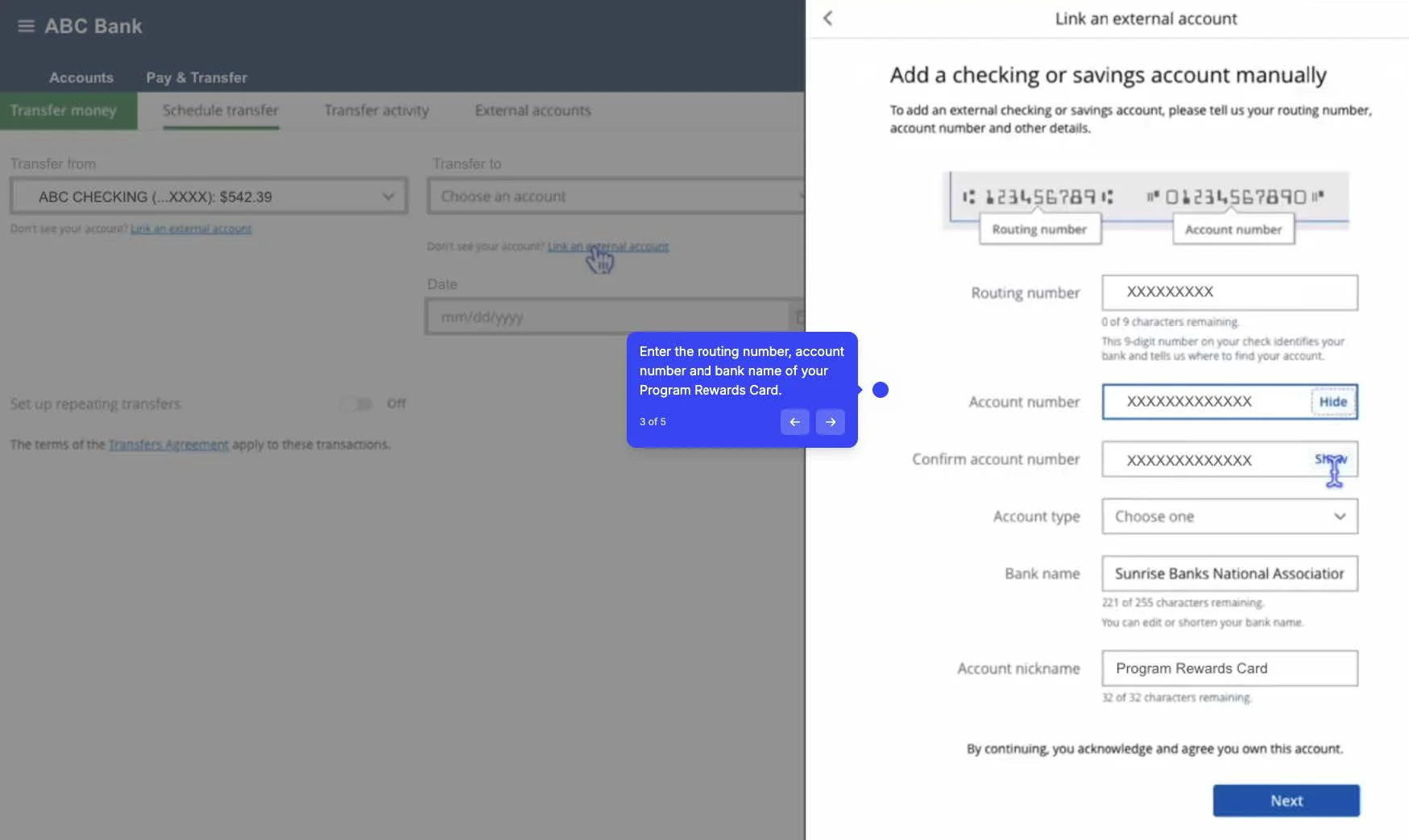Edit the Bank name field
The image size is (1409, 840).
tap(1229, 573)
